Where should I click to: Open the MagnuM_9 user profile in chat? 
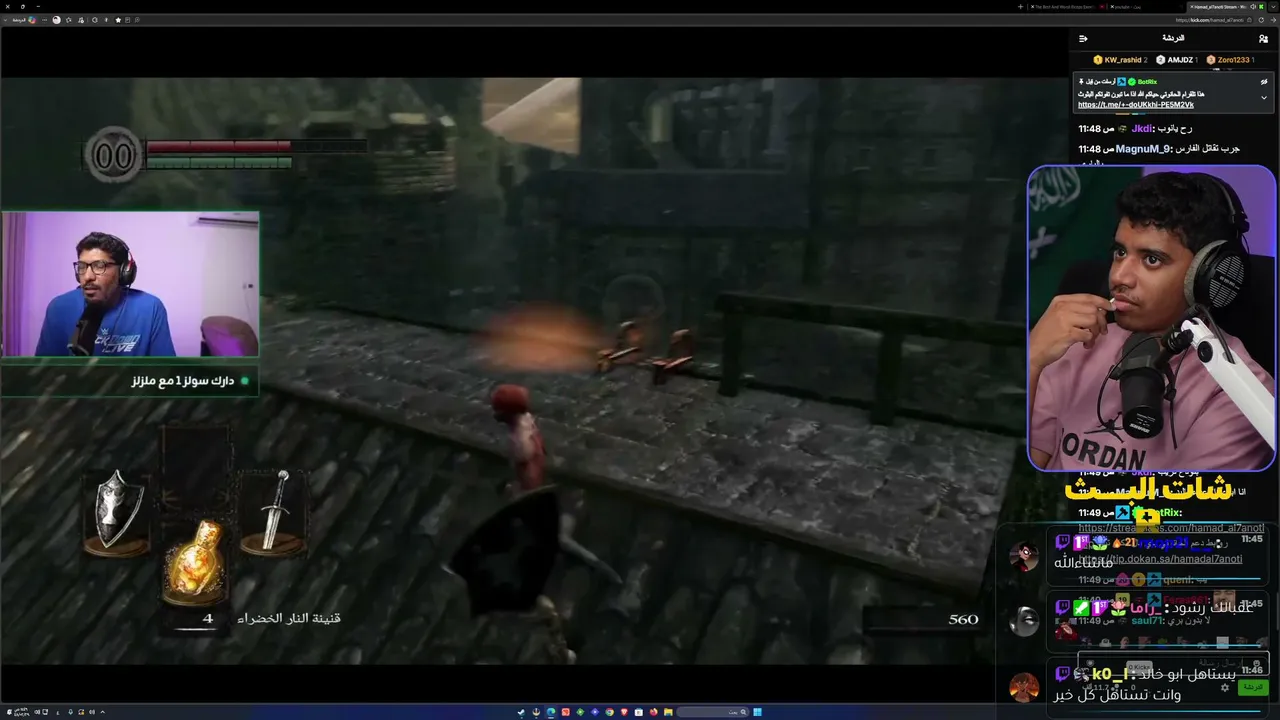[x=1143, y=149]
